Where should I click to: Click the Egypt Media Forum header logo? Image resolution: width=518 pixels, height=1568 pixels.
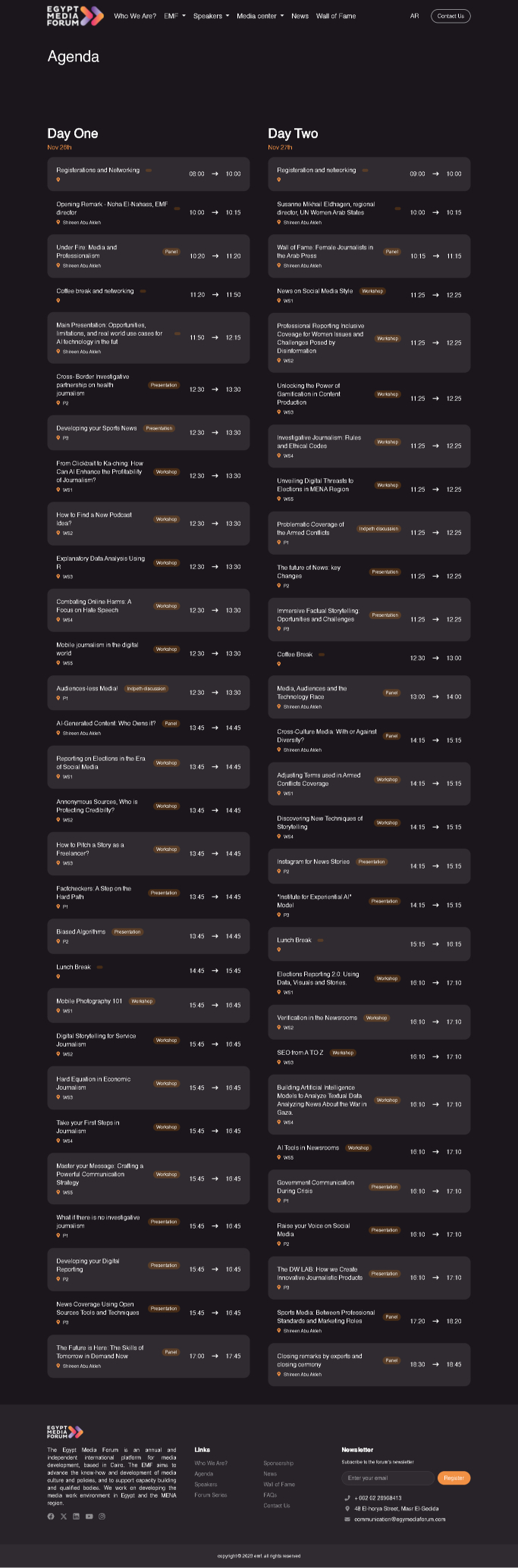pos(75,16)
